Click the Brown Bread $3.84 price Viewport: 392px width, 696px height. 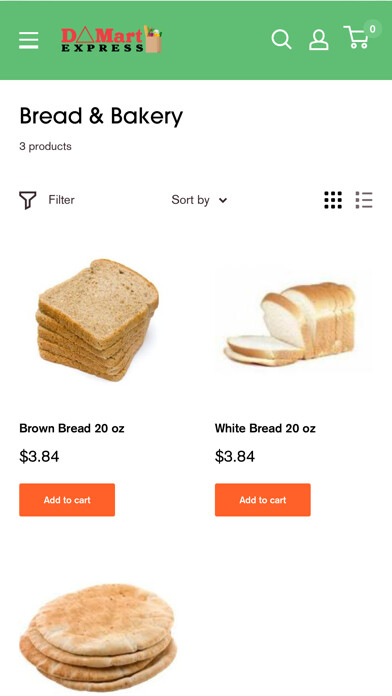[39, 456]
